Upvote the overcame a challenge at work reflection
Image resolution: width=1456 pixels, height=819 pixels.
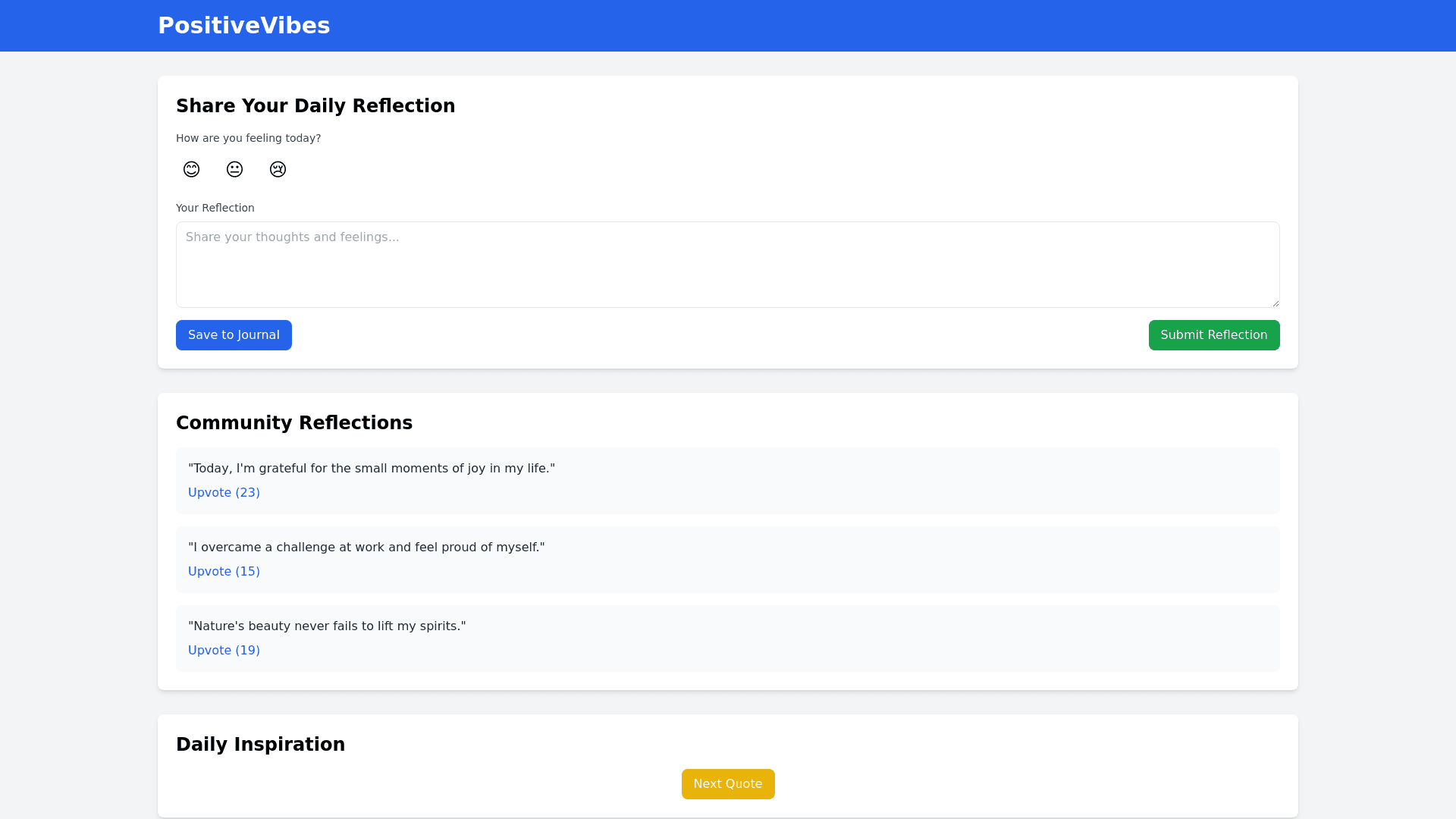(x=224, y=572)
